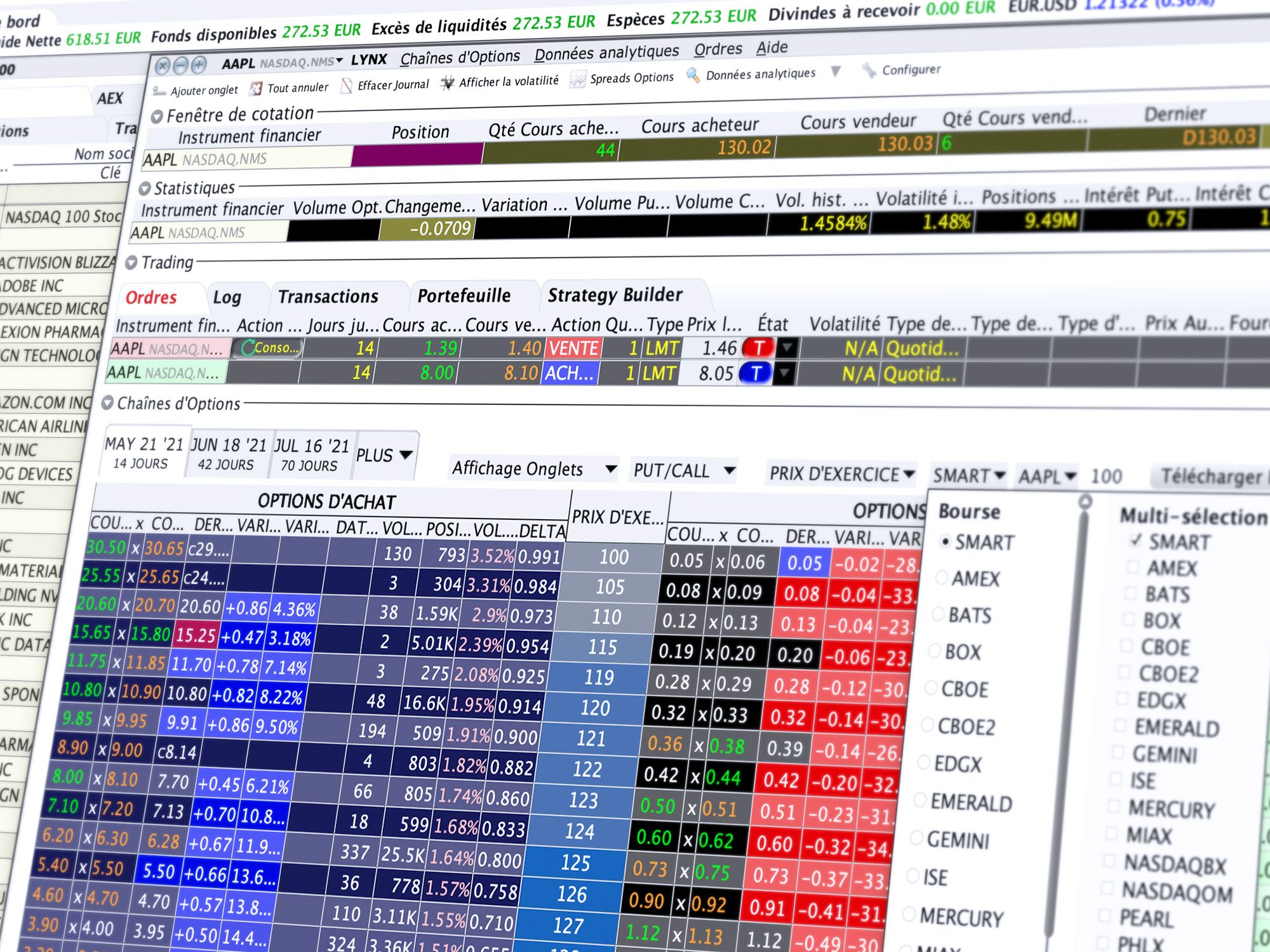Click the Ajouter onglet toolbar icon

pyautogui.click(x=159, y=91)
